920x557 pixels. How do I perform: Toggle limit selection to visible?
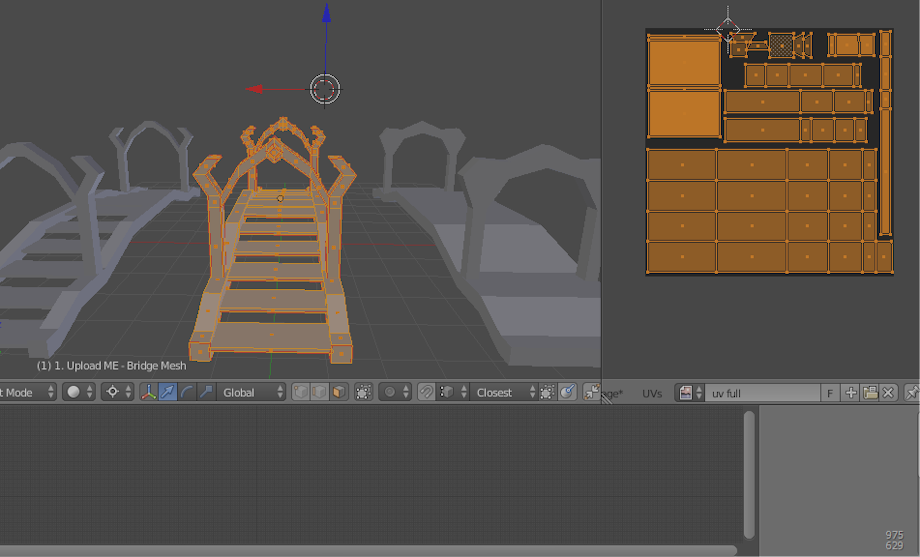coord(363,393)
